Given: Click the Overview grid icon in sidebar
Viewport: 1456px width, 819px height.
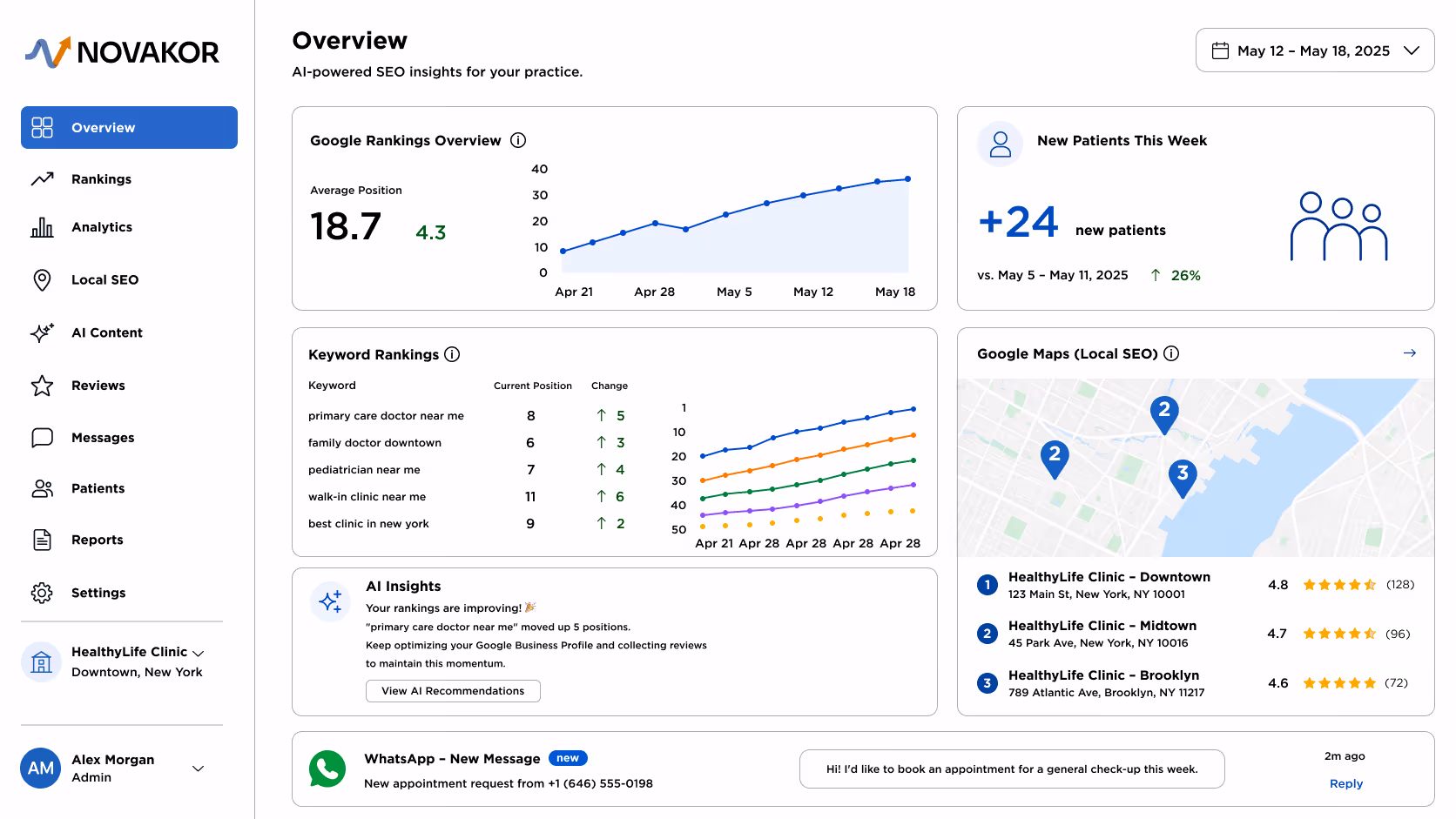Looking at the screenshot, I should (42, 128).
